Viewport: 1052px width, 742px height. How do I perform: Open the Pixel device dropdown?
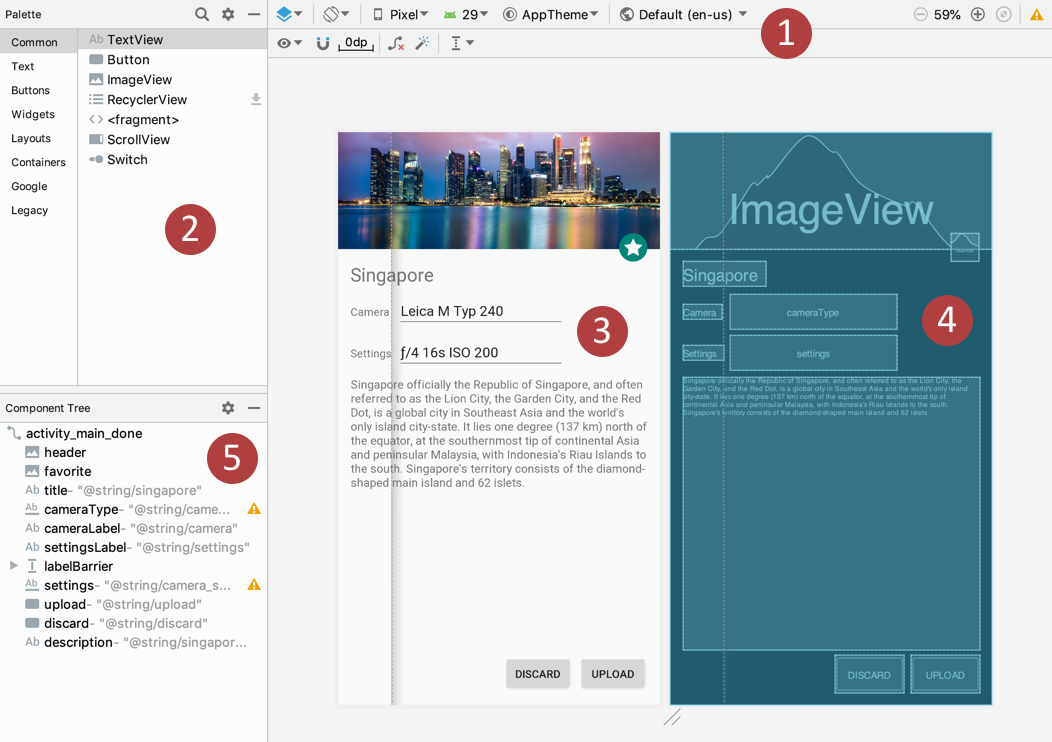point(400,15)
